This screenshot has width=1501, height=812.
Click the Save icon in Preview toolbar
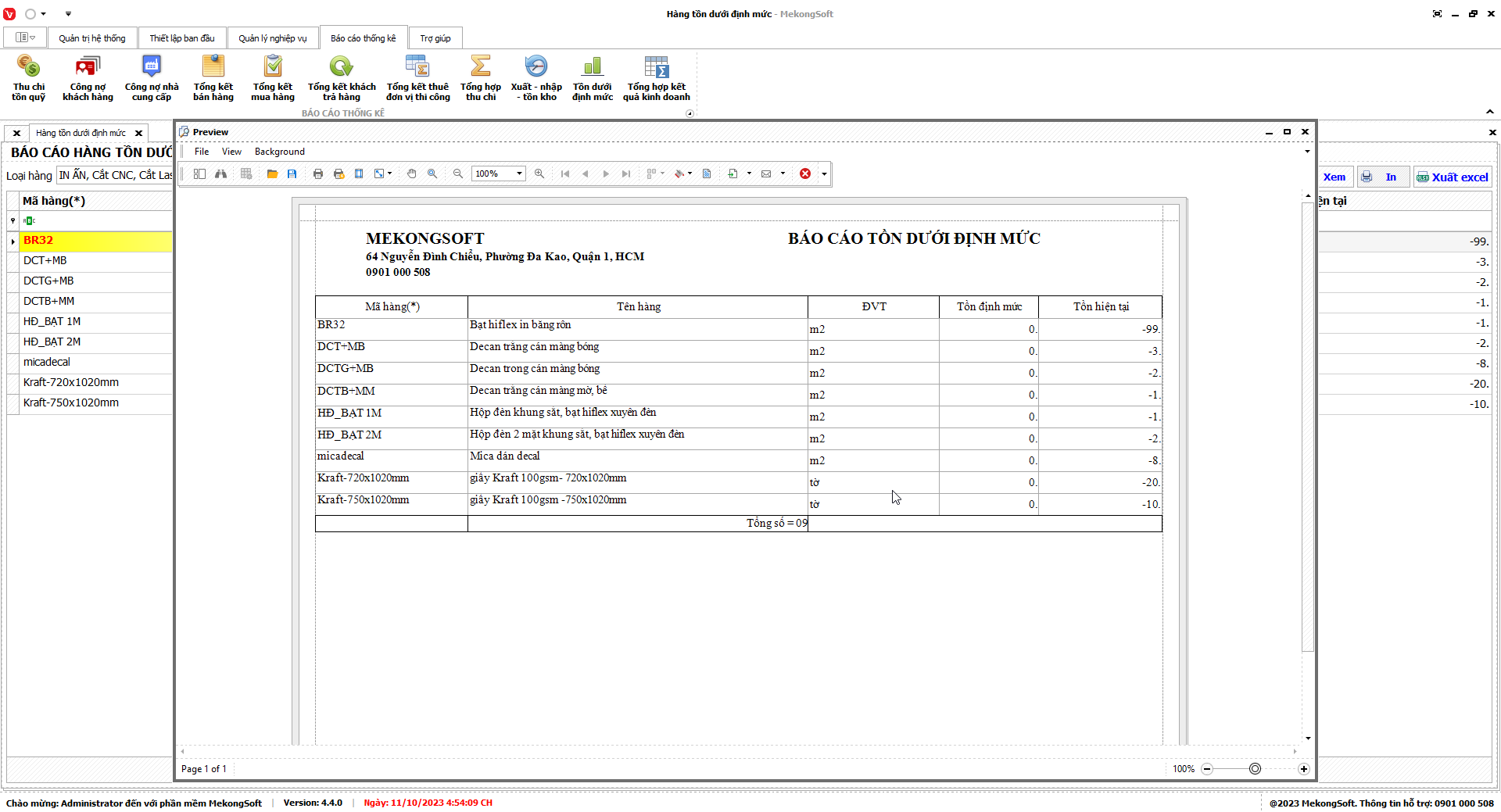[x=292, y=173]
